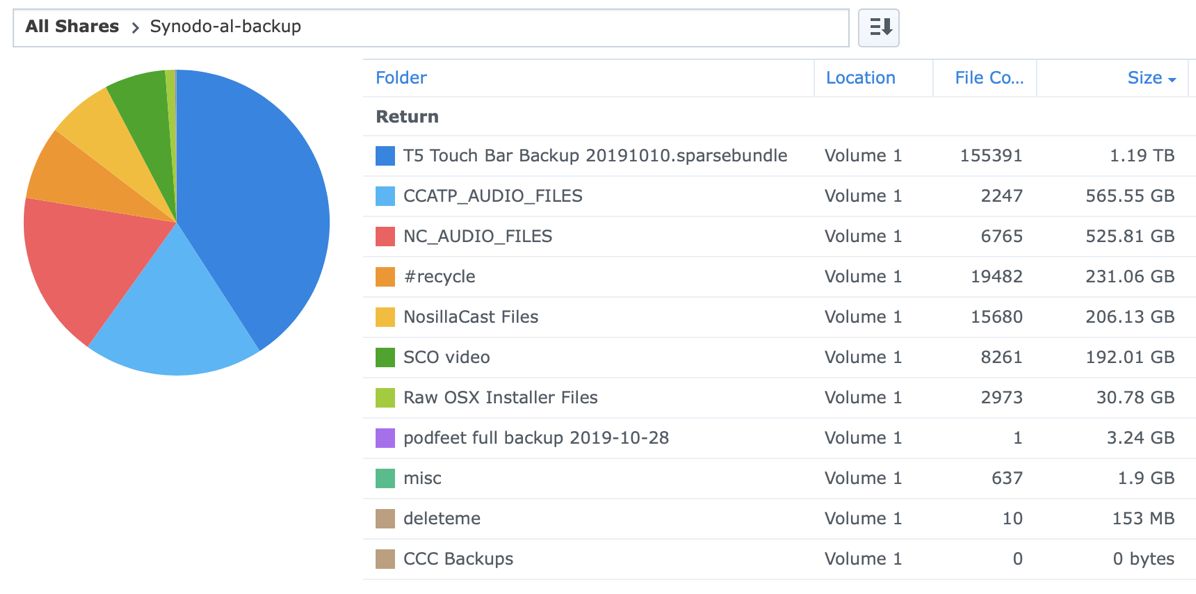Open the misc folder entry

422,478
